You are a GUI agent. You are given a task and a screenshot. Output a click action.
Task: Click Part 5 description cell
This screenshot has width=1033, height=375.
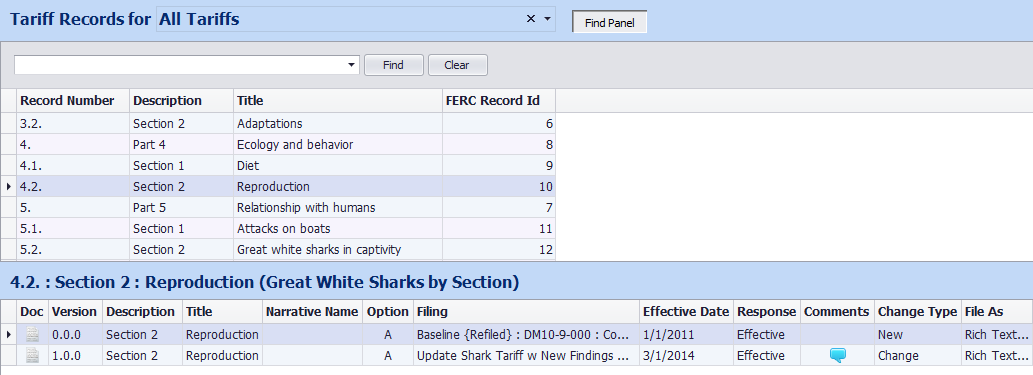[181, 208]
